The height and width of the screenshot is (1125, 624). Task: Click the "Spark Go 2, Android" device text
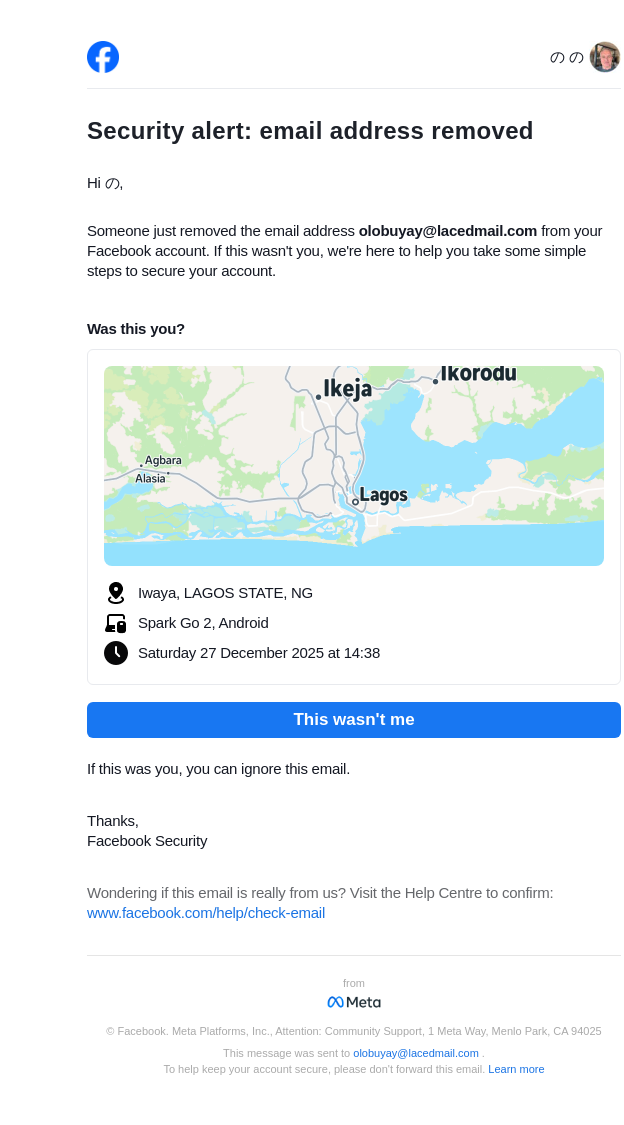[x=203, y=623]
